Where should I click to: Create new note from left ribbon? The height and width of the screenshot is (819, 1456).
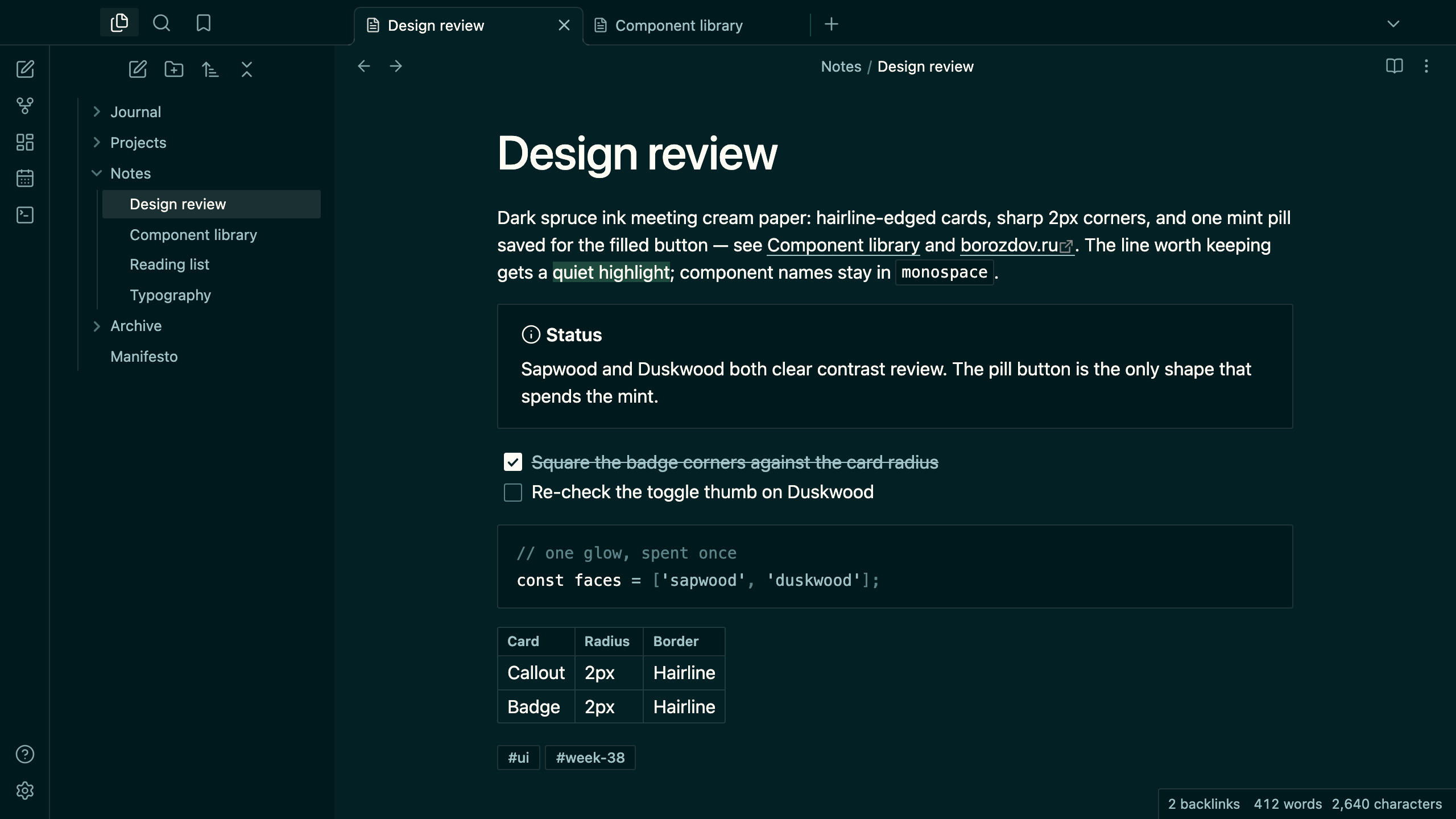pos(25,69)
